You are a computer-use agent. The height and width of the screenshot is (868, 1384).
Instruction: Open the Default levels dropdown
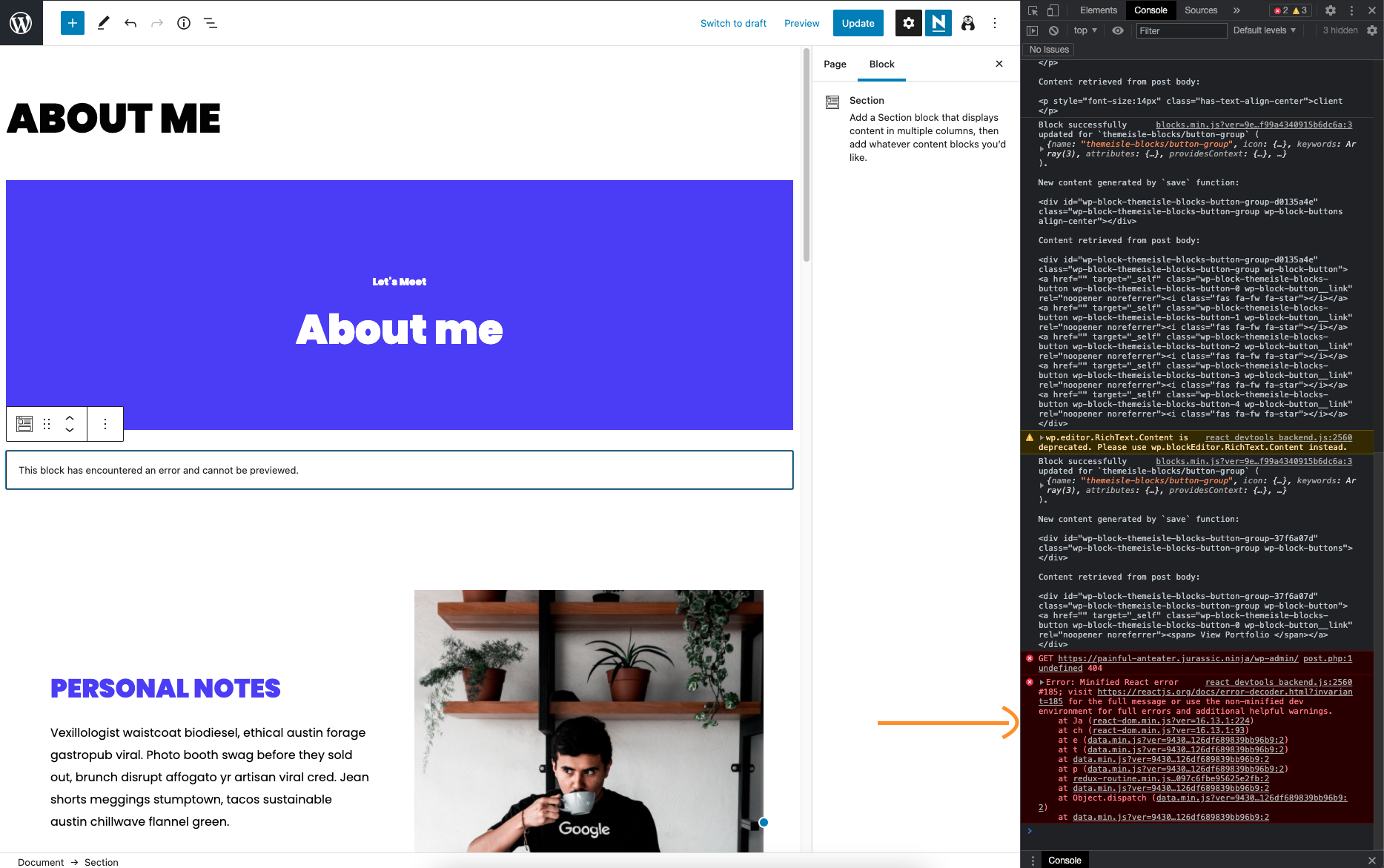pyautogui.click(x=1263, y=30)
